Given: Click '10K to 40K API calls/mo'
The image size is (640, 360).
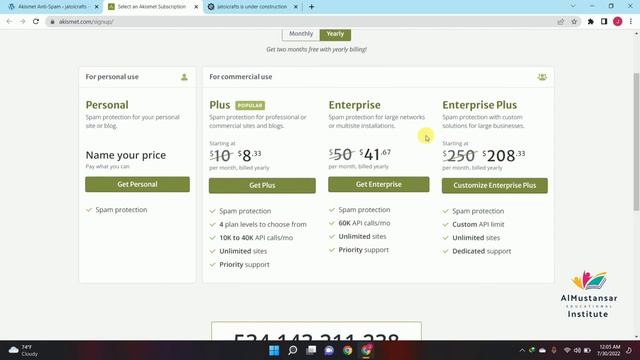Looking at the screenshot, I should tap(256, 238).
